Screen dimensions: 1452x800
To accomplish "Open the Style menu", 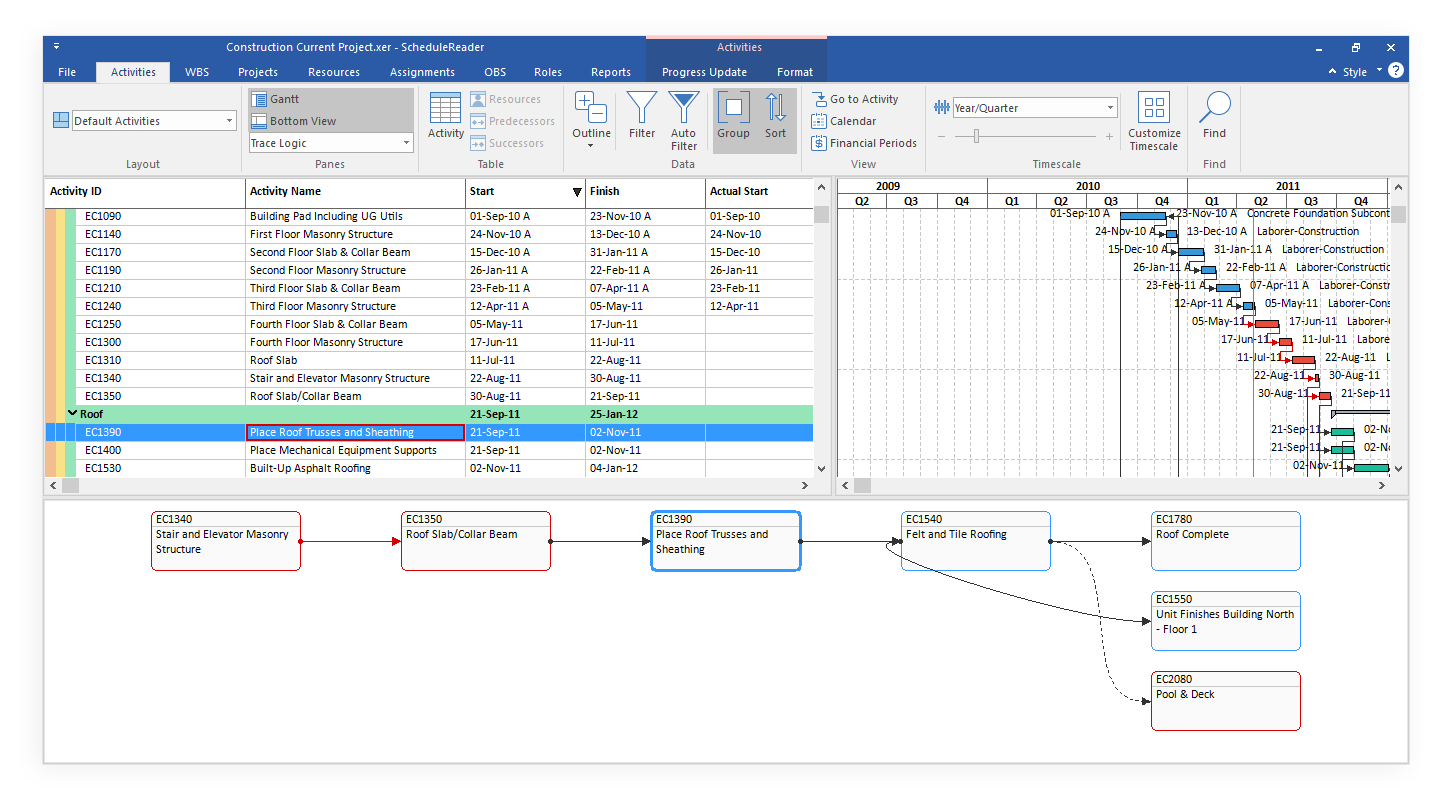I will coord(1355,72).
